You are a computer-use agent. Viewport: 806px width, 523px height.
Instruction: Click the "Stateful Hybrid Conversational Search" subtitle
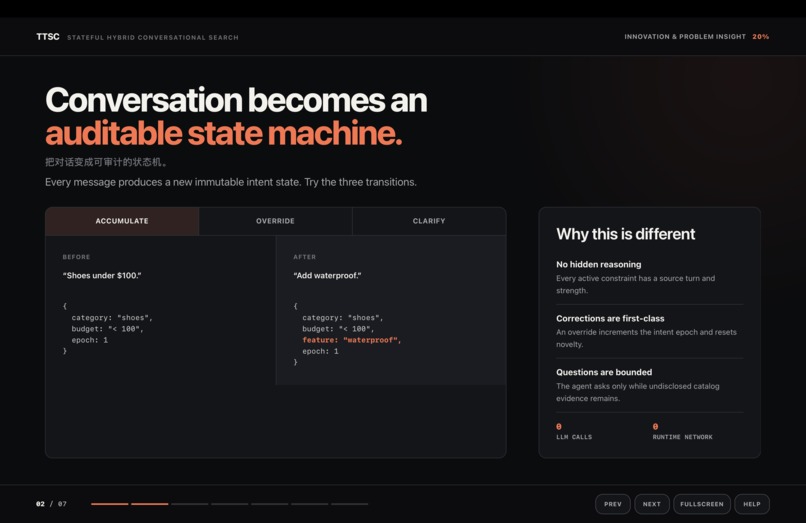[153, 38]
